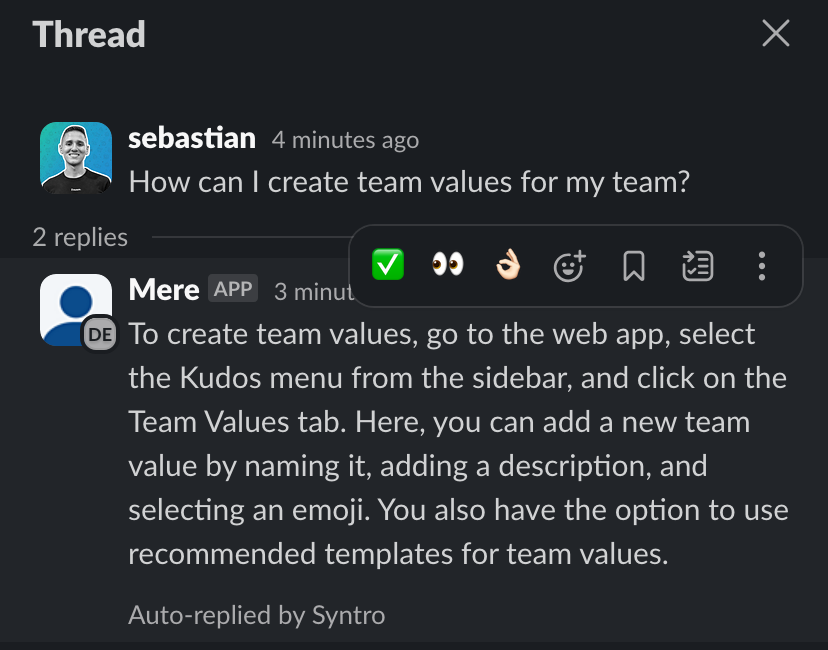Save message with the bookmark icon
The image size is (828, 650).
pos(634,266)
